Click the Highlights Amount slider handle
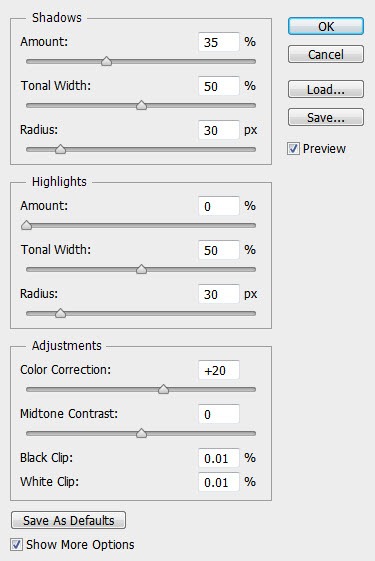This screenshot has width=375, height=561. tap(26, 225)
